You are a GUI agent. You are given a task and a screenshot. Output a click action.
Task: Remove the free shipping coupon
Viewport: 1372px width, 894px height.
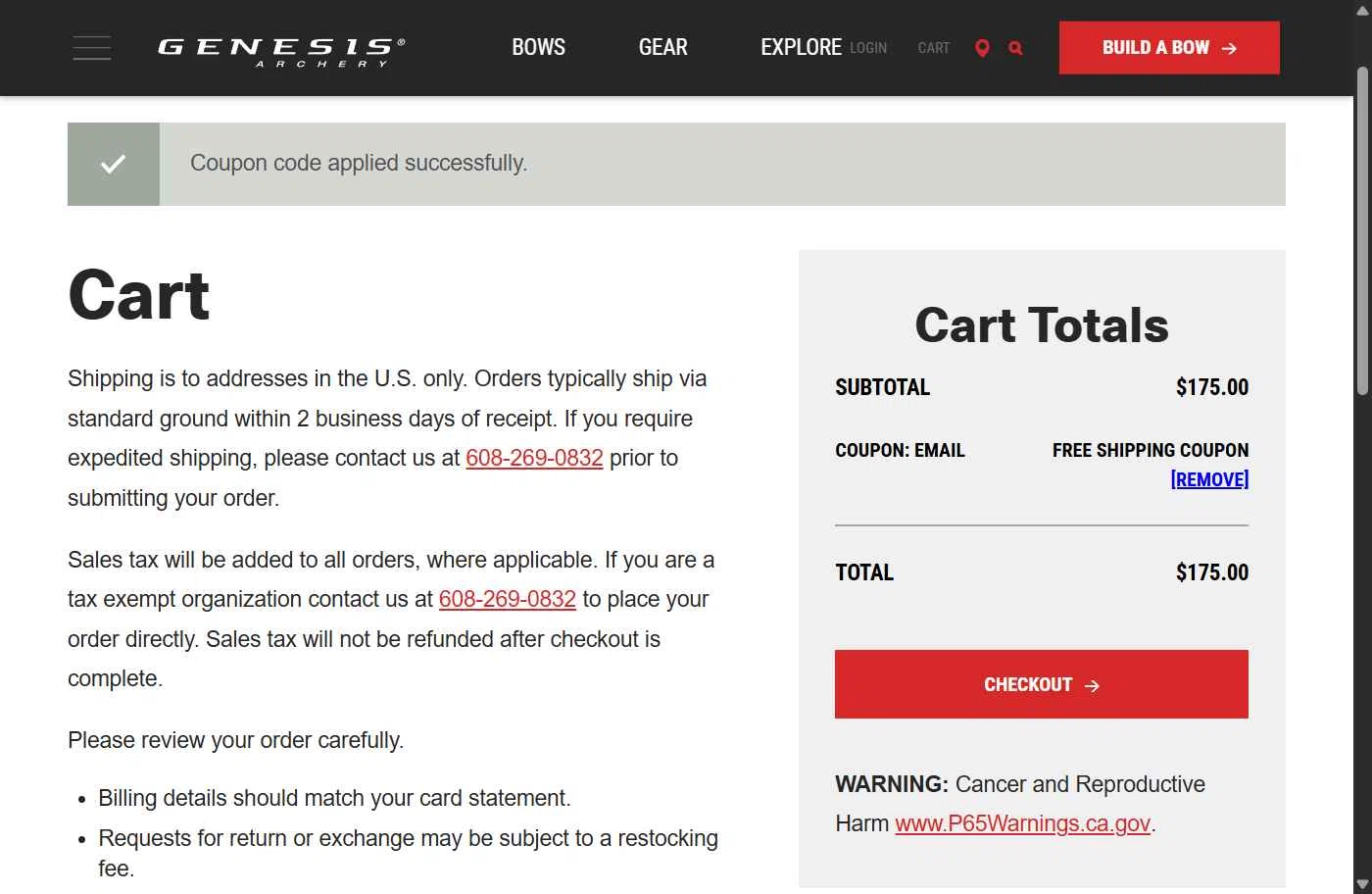click(x=1209, y=479)
